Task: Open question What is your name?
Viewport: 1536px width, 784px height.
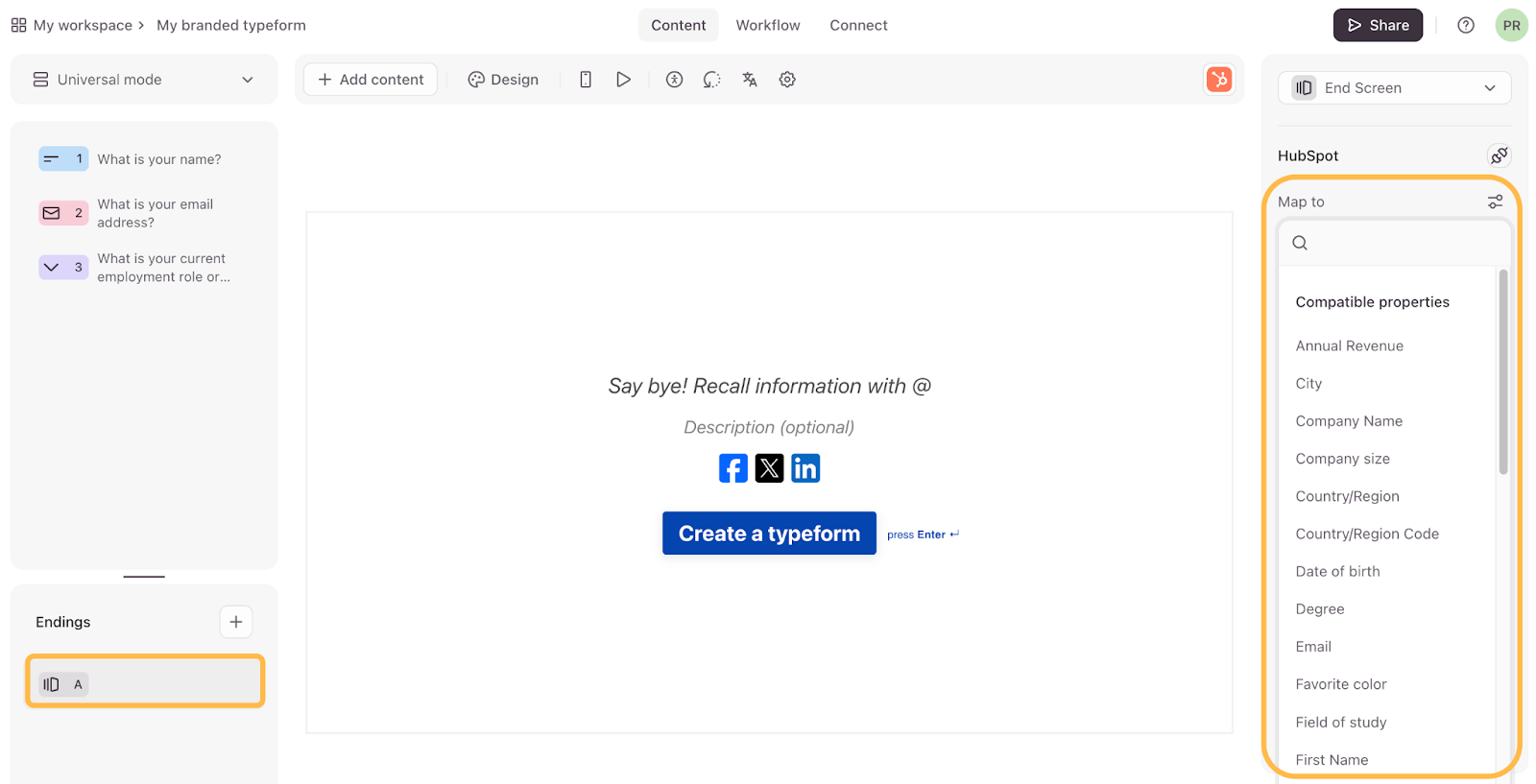Action: point(159,159)
